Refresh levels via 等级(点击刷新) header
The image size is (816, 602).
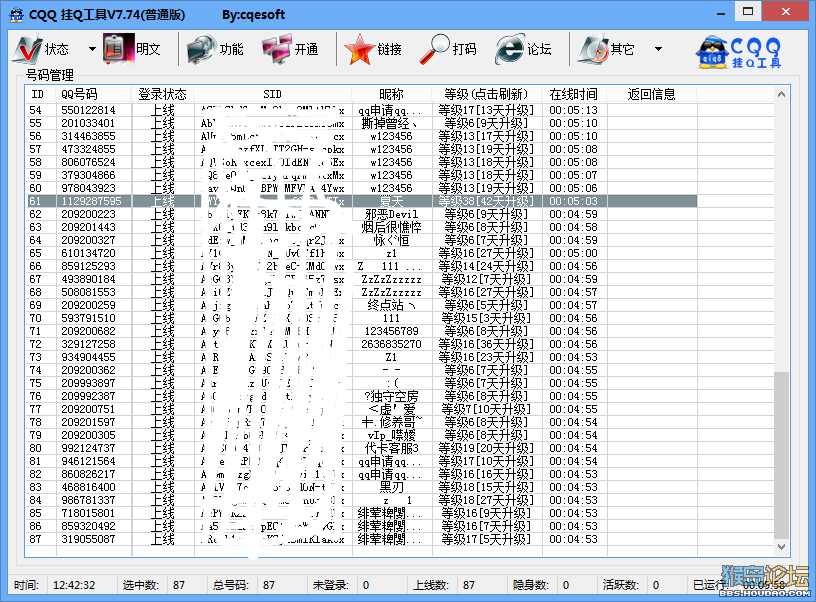[x=486, y=94]
